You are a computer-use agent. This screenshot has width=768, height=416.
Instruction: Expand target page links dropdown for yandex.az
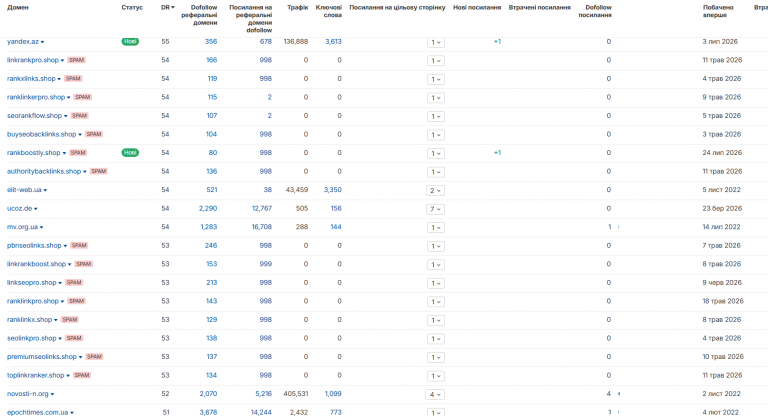pos(435,42)
